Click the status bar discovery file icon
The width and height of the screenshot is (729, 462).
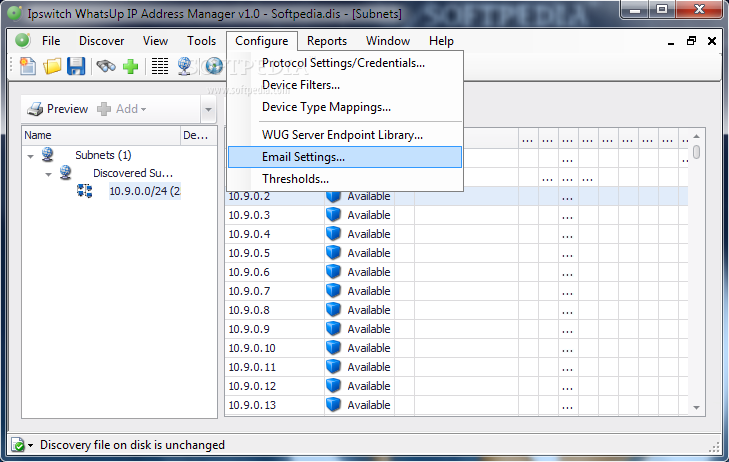coord(18,445)
